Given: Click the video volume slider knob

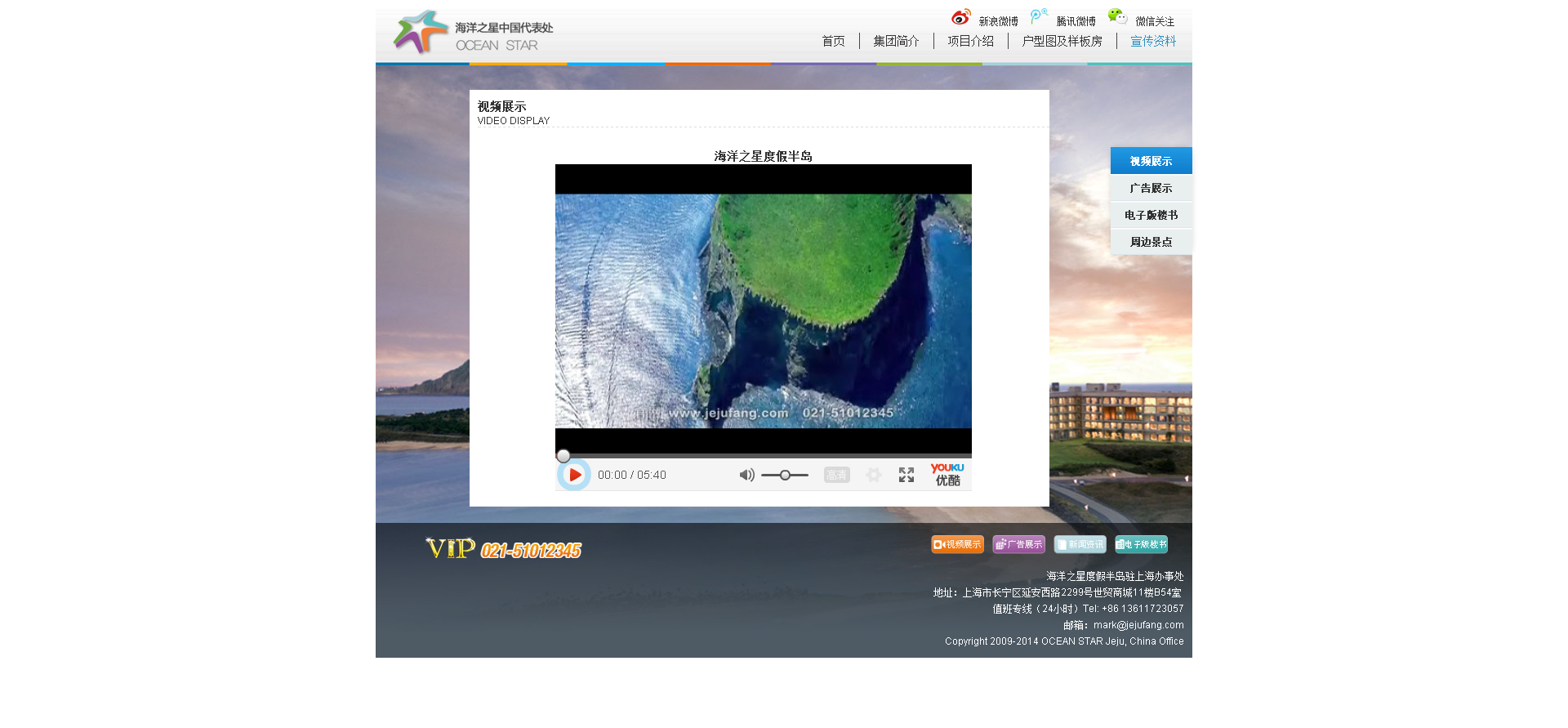Looking at the screenshot, I should 785,476.
